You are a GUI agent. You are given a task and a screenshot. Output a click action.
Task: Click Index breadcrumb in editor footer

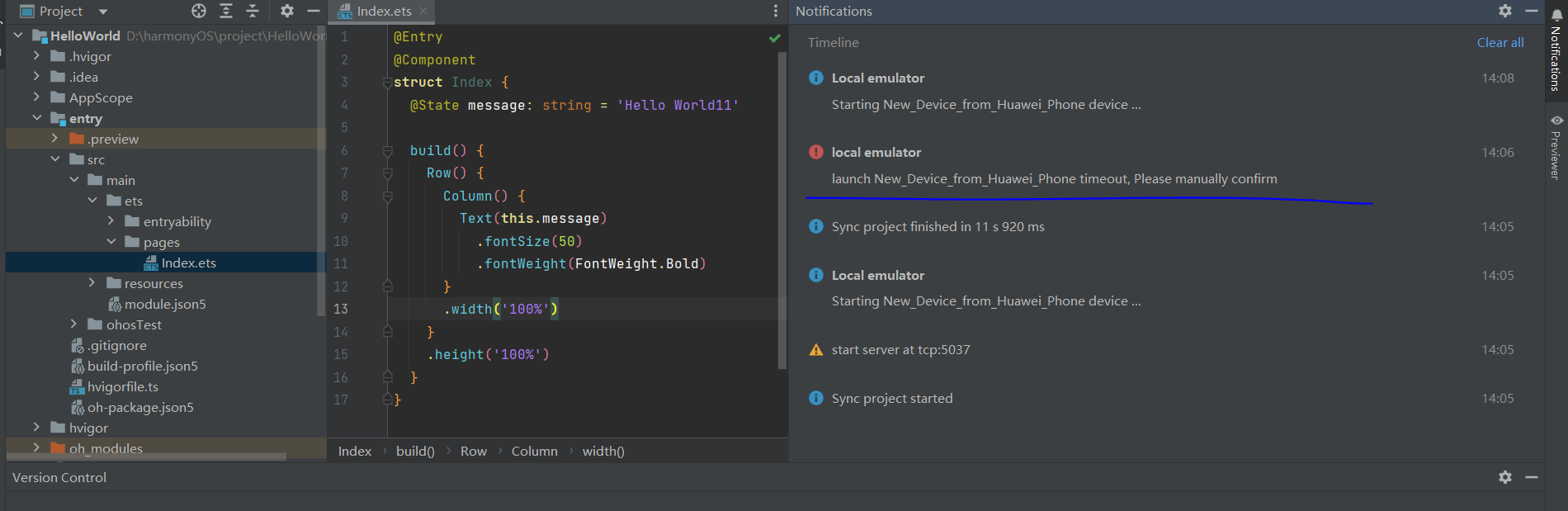tap(355, 451)
